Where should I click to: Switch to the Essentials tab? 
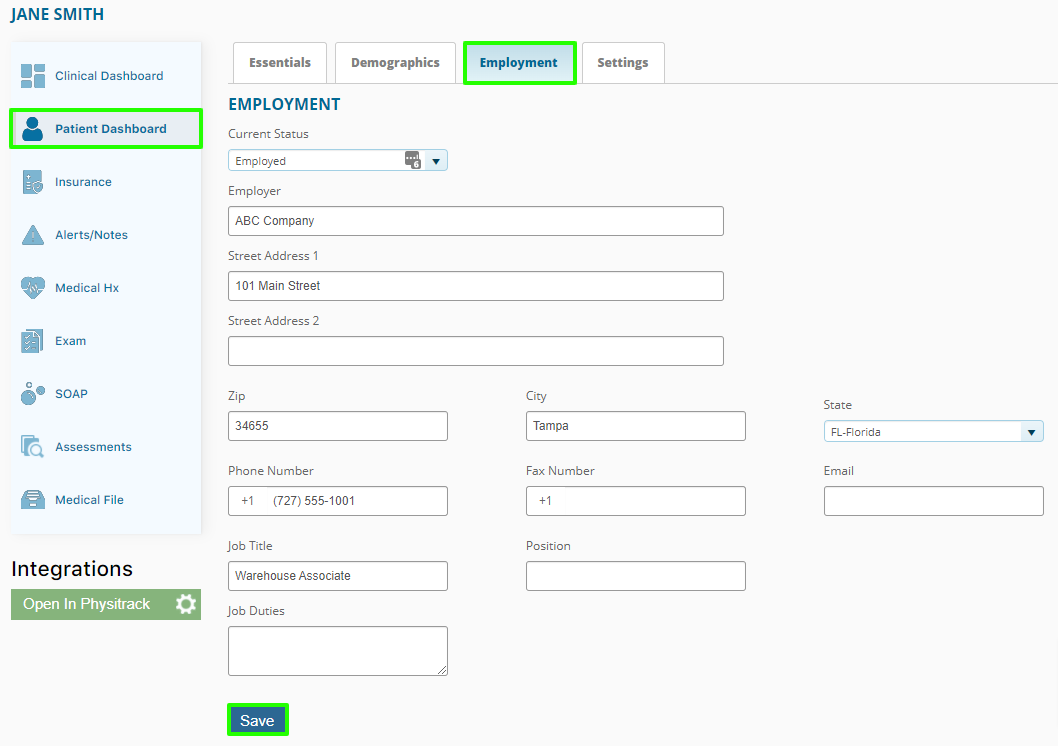click(x=280, y=63)
